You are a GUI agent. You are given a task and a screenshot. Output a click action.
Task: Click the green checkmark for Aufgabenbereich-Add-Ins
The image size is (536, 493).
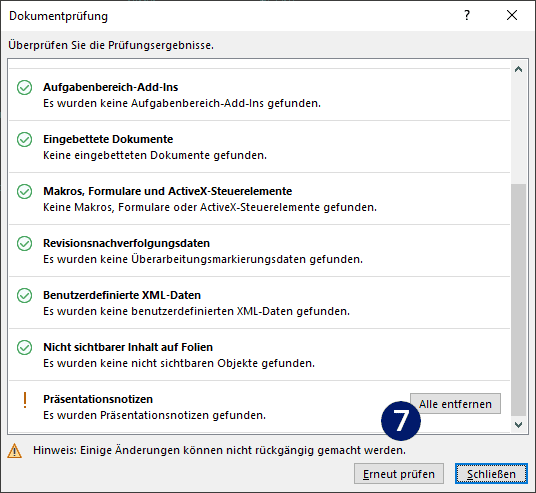coord(25,88)
